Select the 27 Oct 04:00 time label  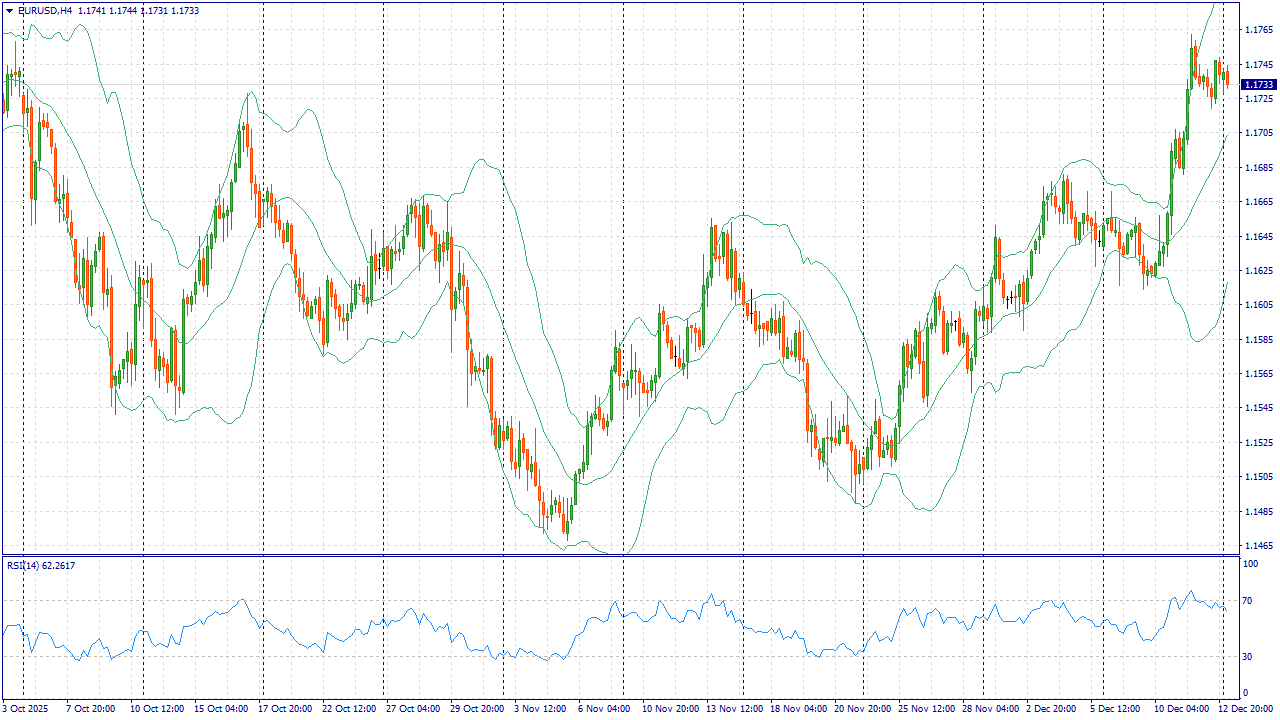pyautogui.click(x=413, y=708)
